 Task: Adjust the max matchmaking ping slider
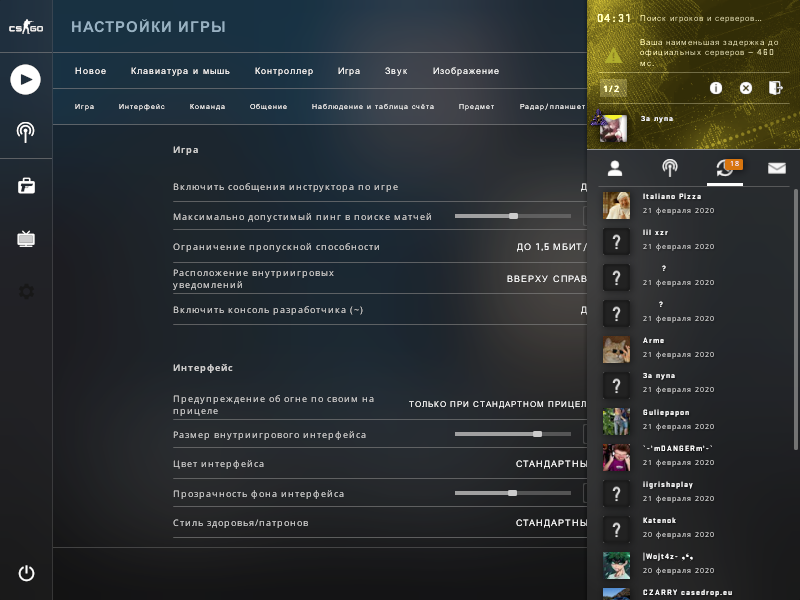pyautogui.click(x=513, y=216)
